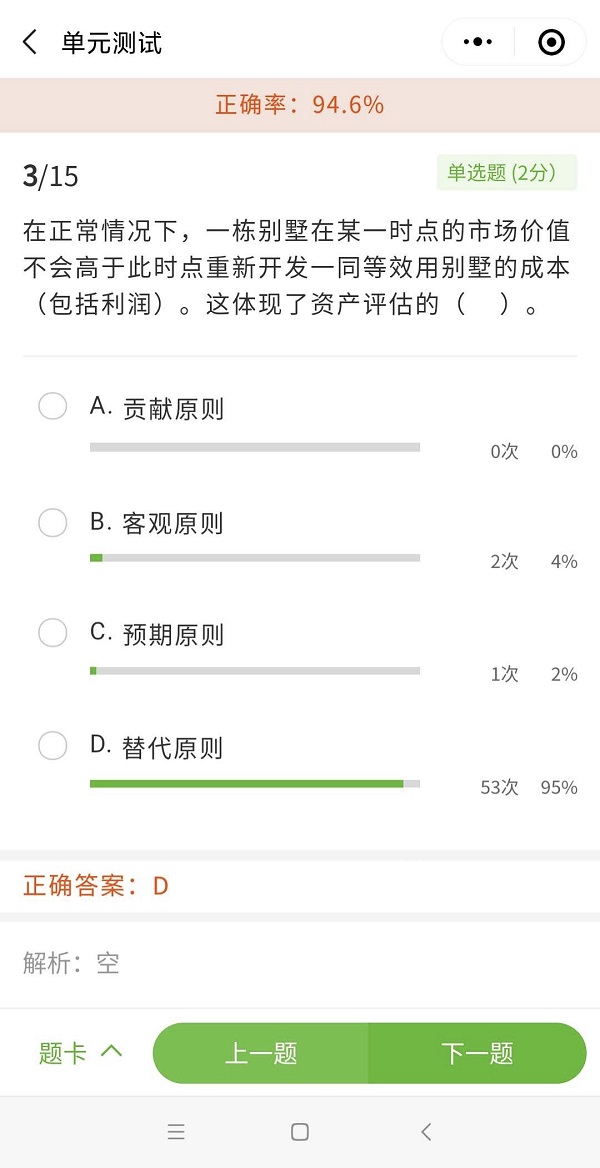Click the 单选题 (2分) question type tag
The width and height of the screenshot is (600, 1168).
pos(507,173)
